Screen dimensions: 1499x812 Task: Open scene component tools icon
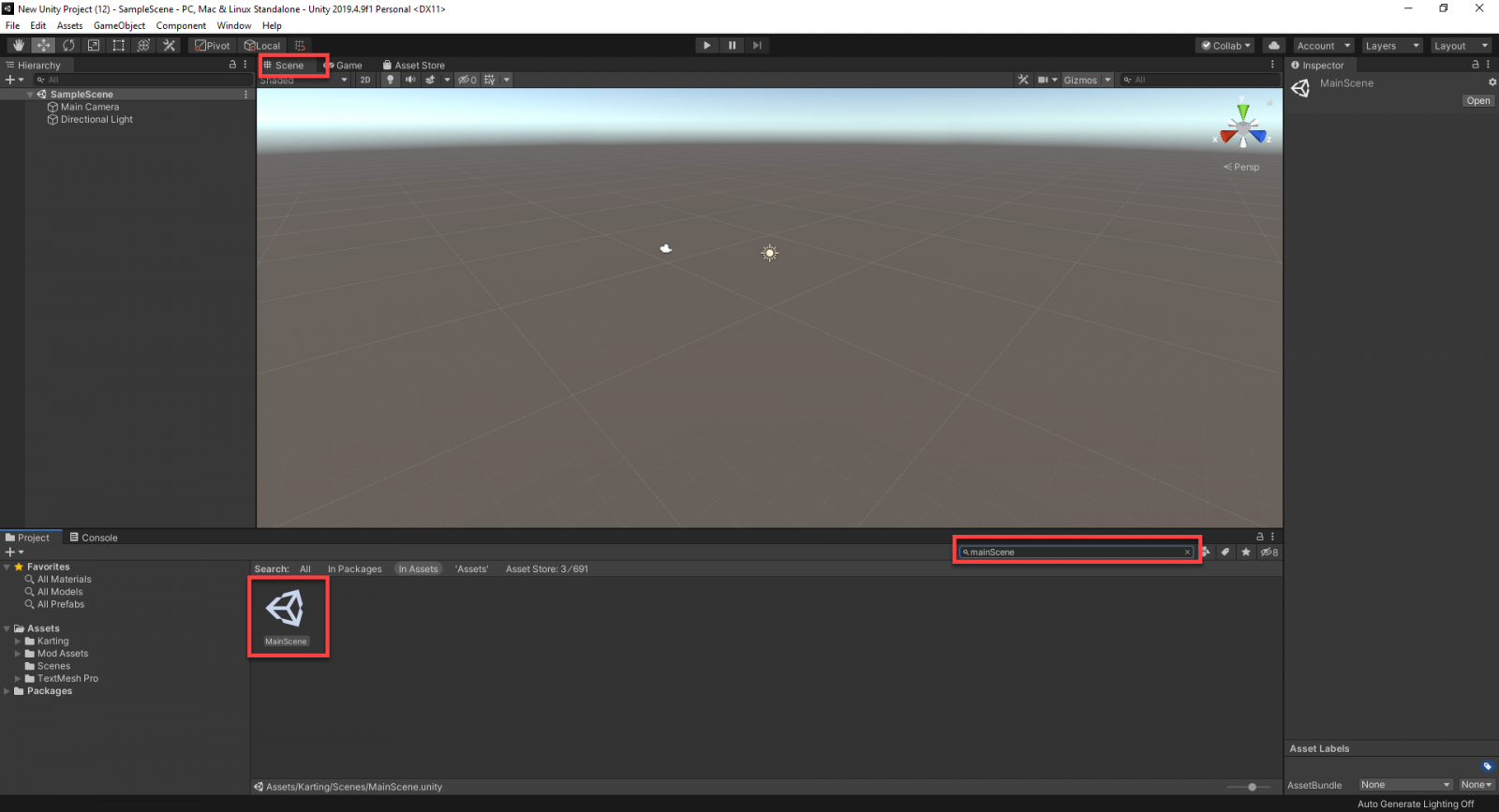point(1023,80)
